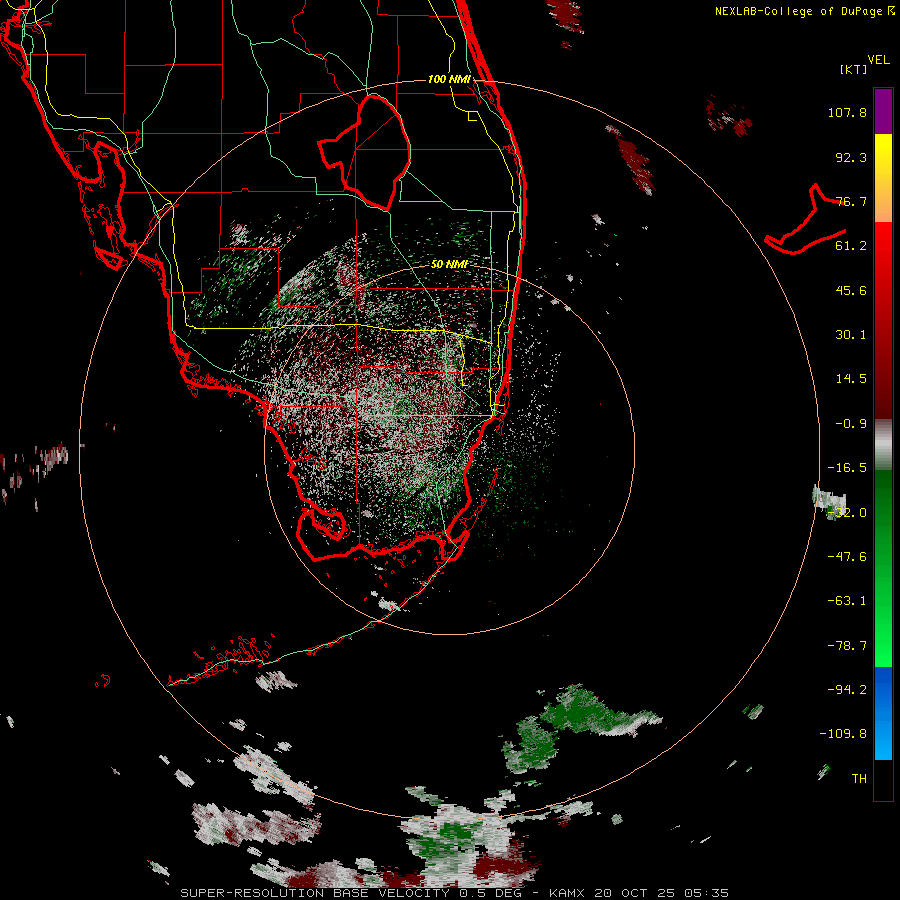Select the 45.6 velocity scale value
The height and width of the screenshot is (900, 900).
point(851,290)
